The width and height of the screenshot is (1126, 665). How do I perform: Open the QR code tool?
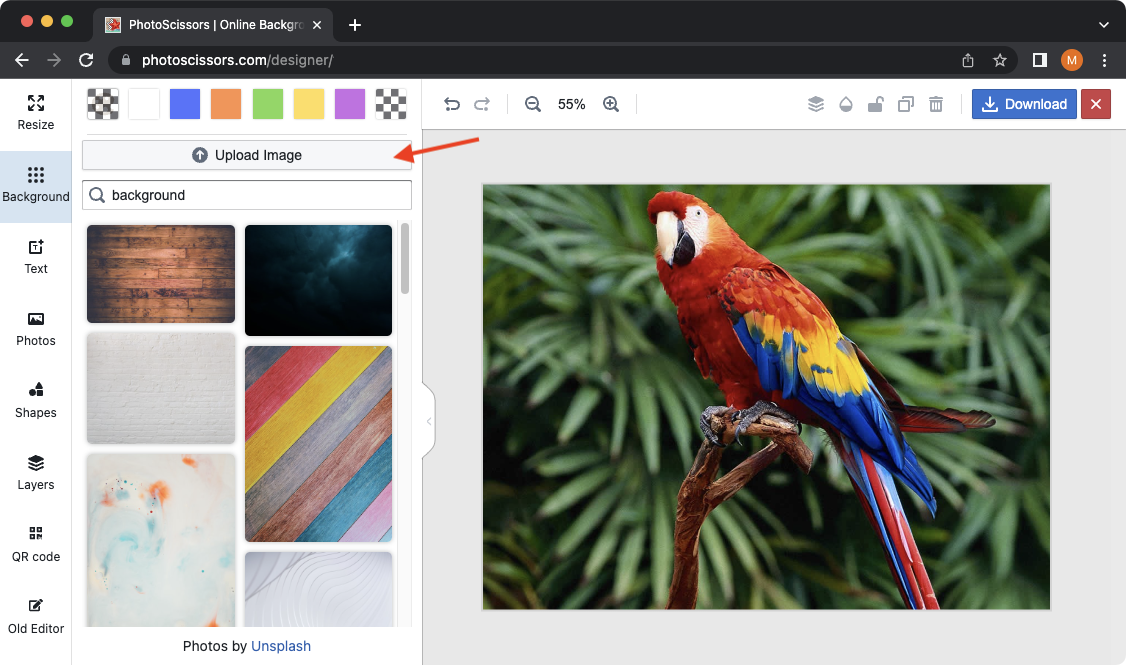point(35,545)
